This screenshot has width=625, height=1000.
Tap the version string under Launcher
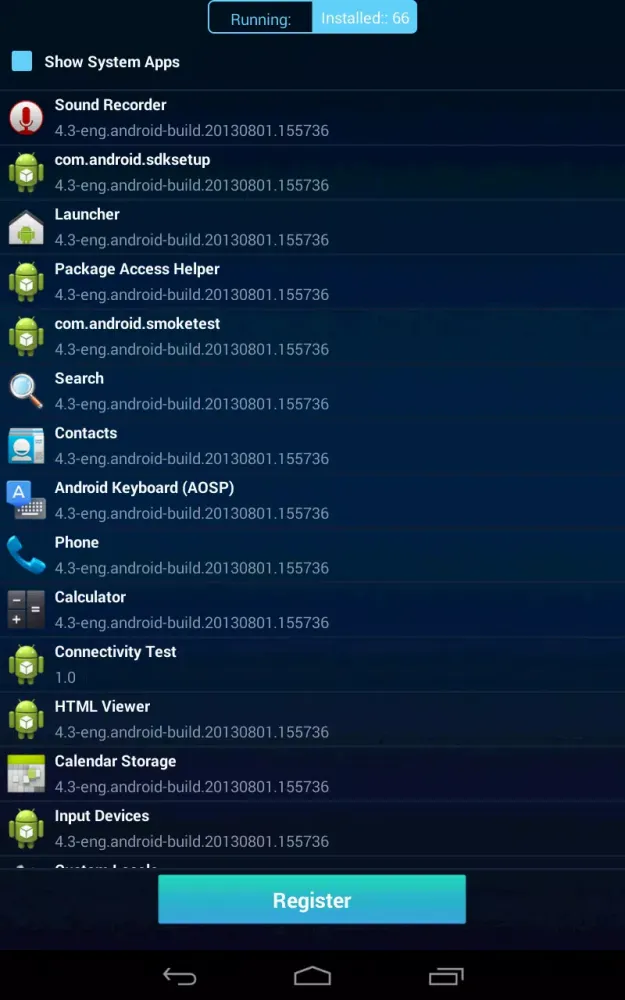pos(192,240)
